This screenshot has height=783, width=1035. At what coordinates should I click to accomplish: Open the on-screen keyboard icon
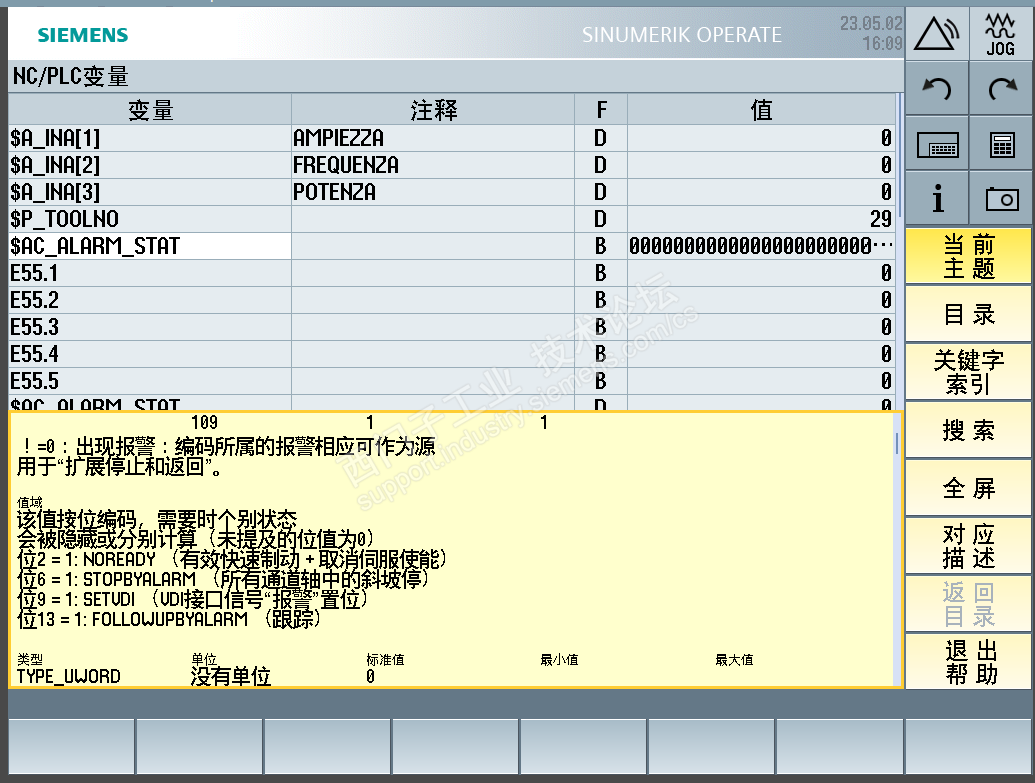pos(936,144)
